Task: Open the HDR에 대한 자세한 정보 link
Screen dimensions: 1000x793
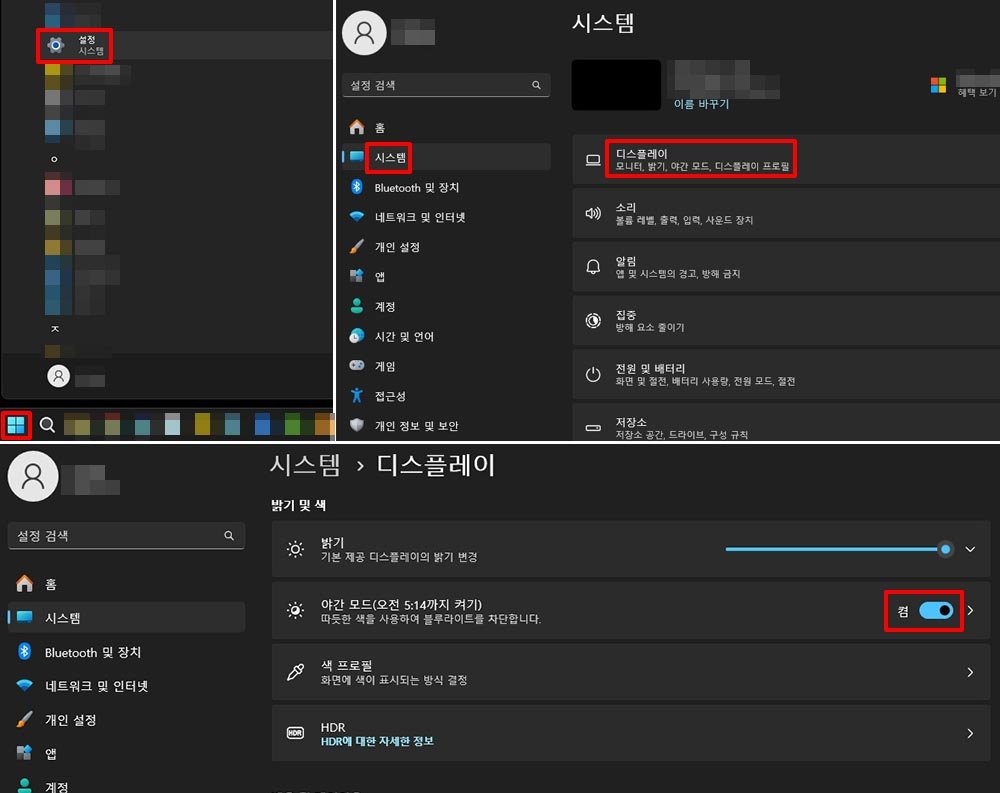Action: 377,742
